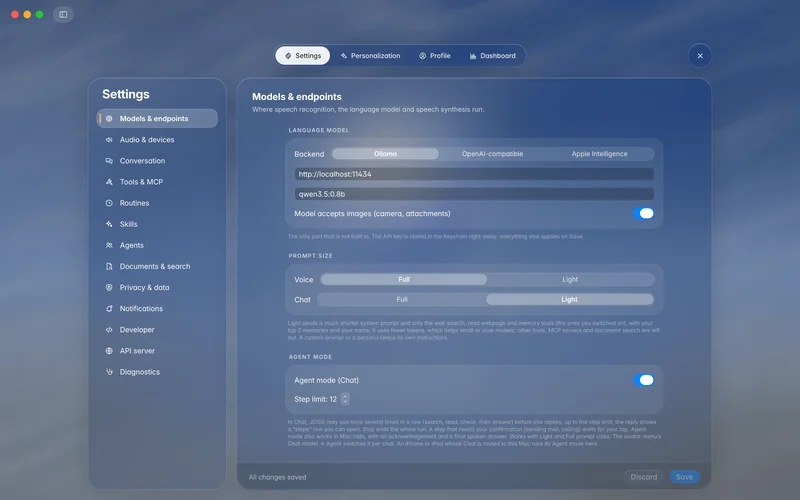Open the Routines section
800x500 pixels.
pos(157,203)
